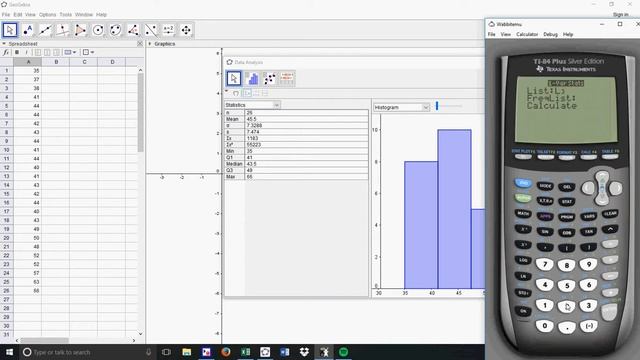Choose Multiple Variable Analysis icon
The width and height of the screenshot is (640, 360).
point(287,78)
